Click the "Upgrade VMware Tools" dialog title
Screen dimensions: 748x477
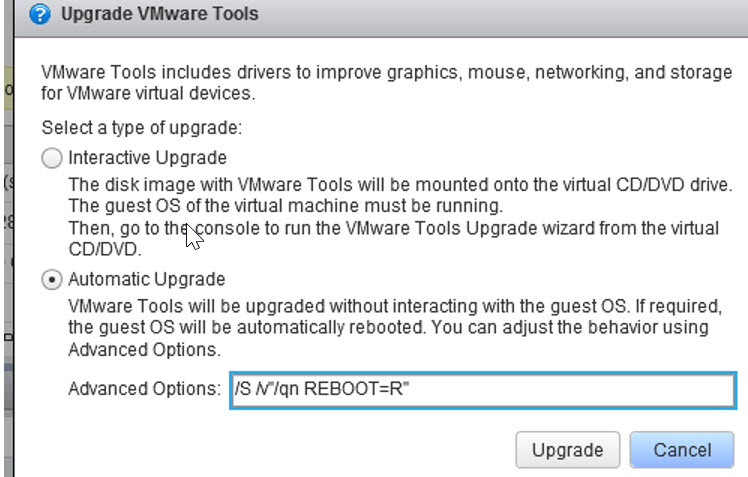[x=160, y=14]
